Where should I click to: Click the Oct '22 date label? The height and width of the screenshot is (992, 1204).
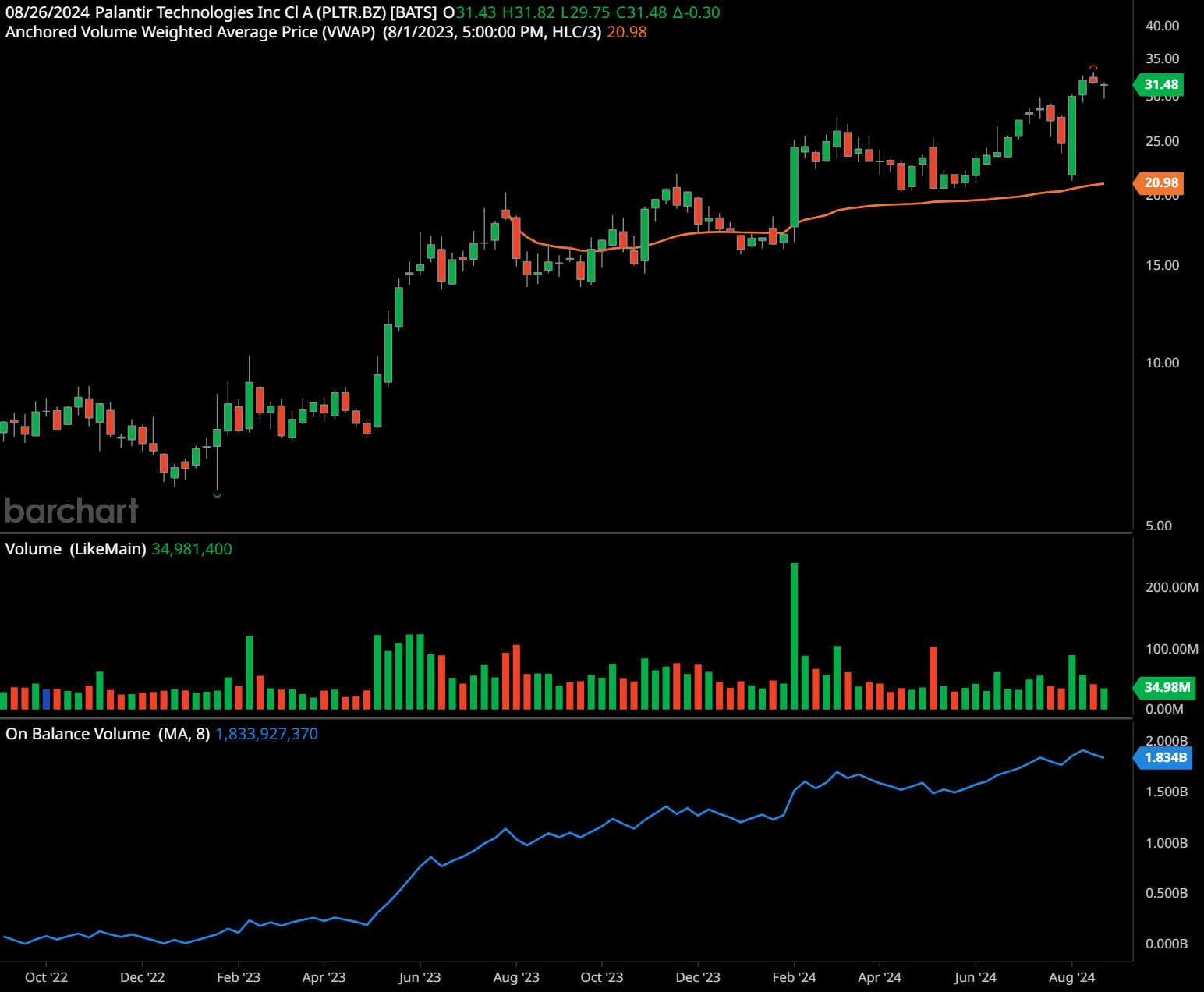46,977
